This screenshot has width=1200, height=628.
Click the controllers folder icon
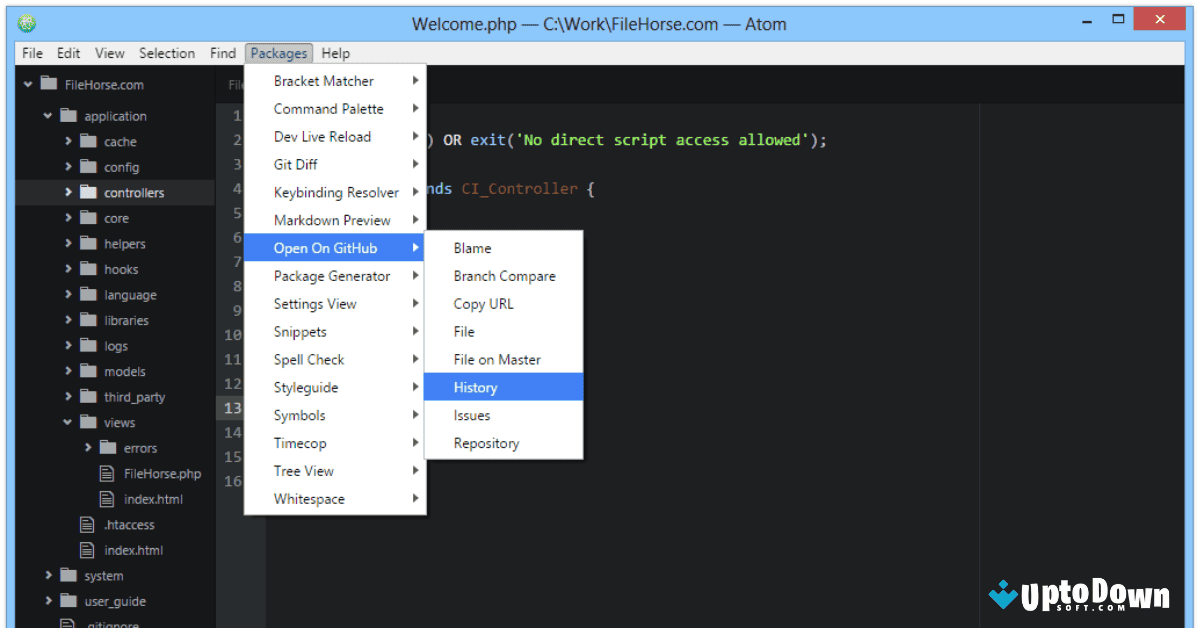pos(88,192)
